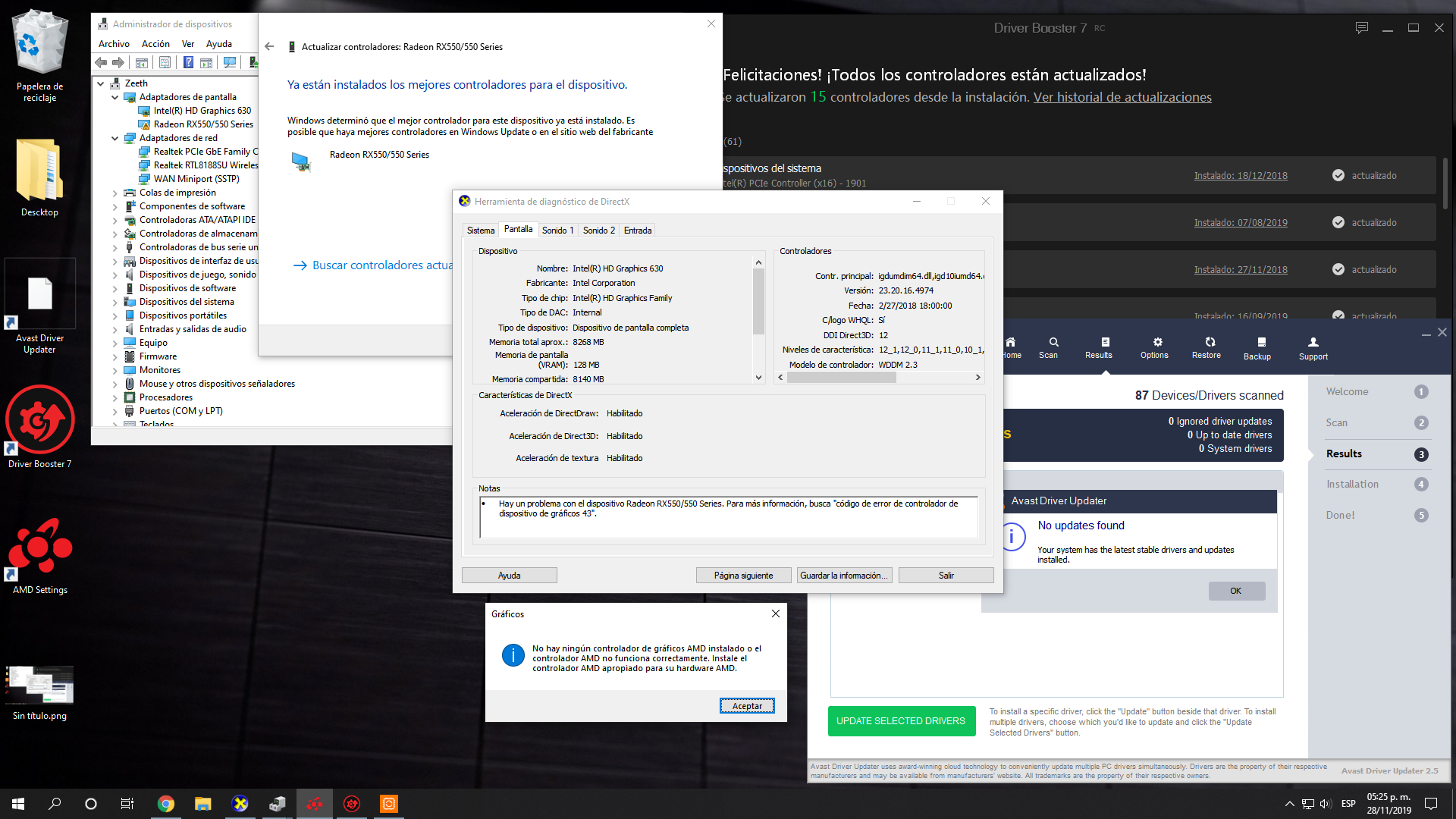Open Google Chrome from the taskbar
Screen dimensions: 1456x819
(x=165, y=804)
